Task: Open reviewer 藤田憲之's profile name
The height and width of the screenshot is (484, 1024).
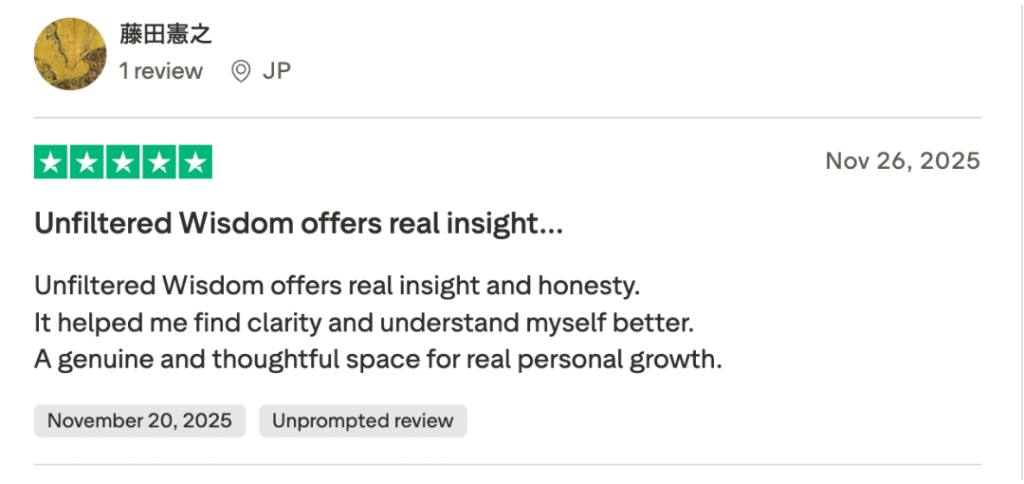Action: [x=165, y=34]
